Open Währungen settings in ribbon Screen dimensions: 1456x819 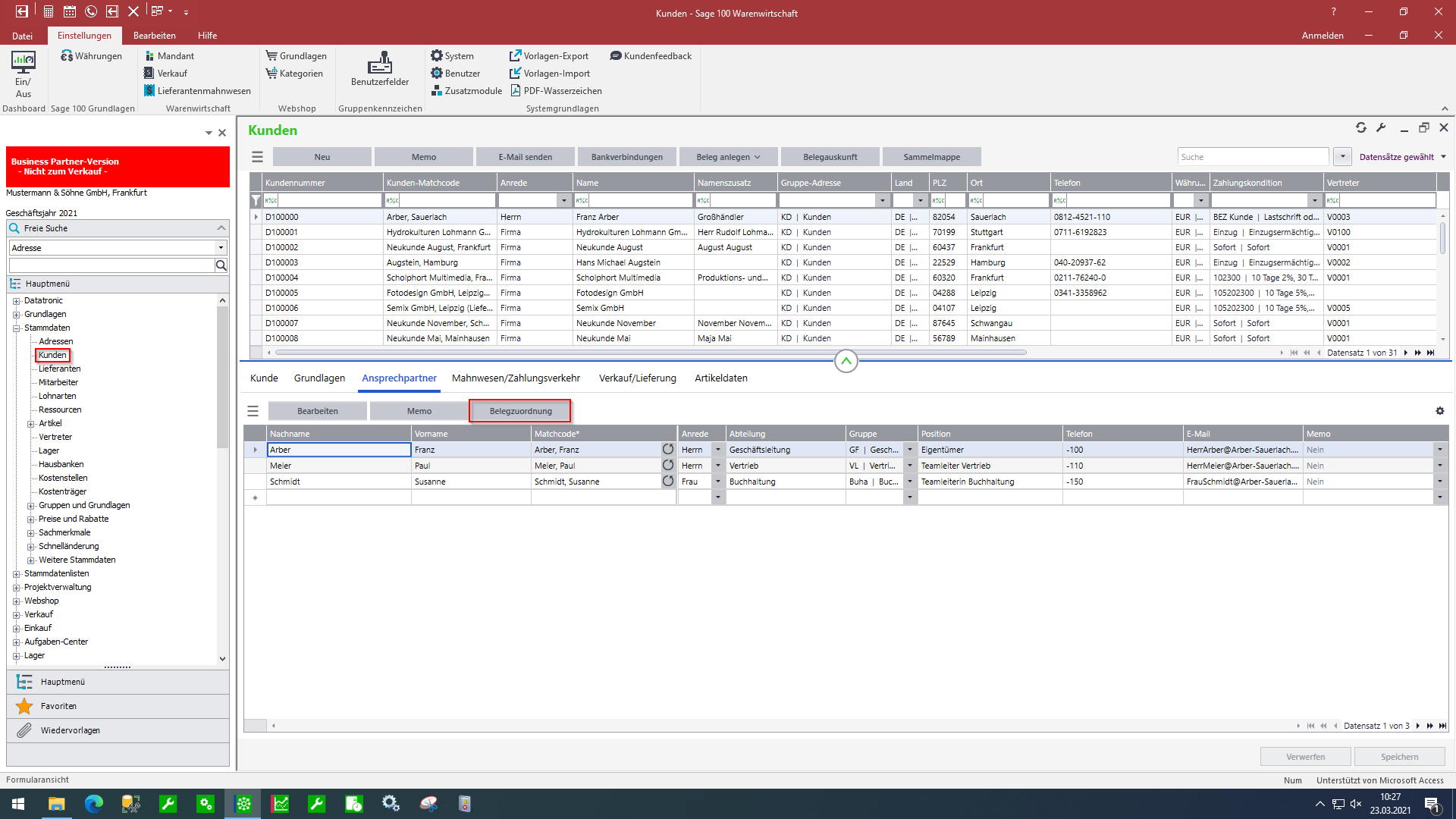(91, 56)
